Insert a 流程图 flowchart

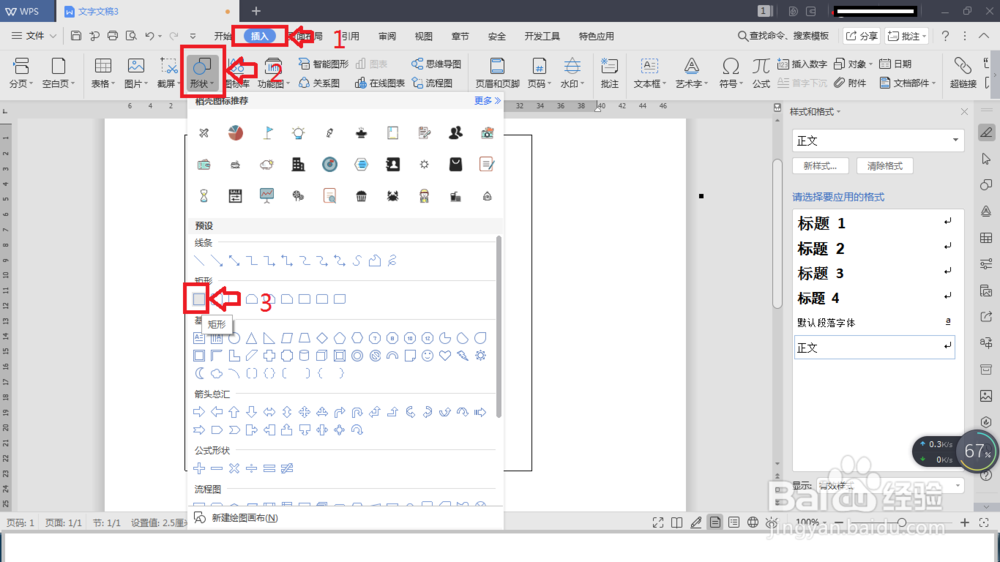coord(432,83)
